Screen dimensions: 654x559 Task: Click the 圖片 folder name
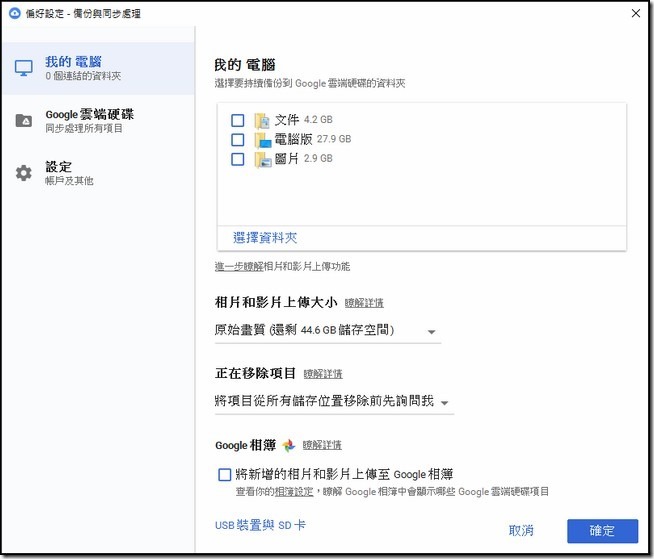click(287, 159)
